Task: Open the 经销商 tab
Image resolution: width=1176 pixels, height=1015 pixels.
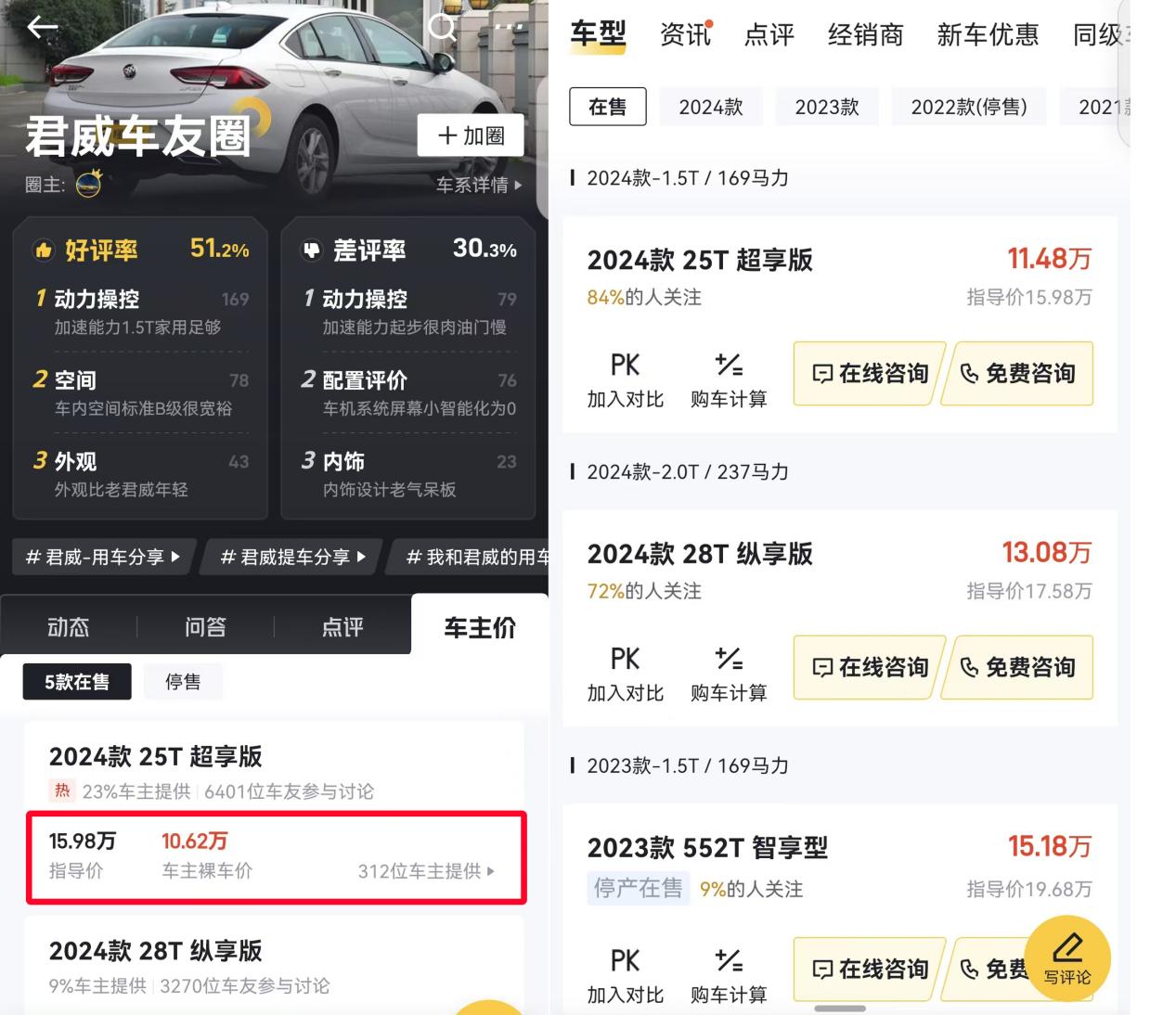Action: (865, 35)
